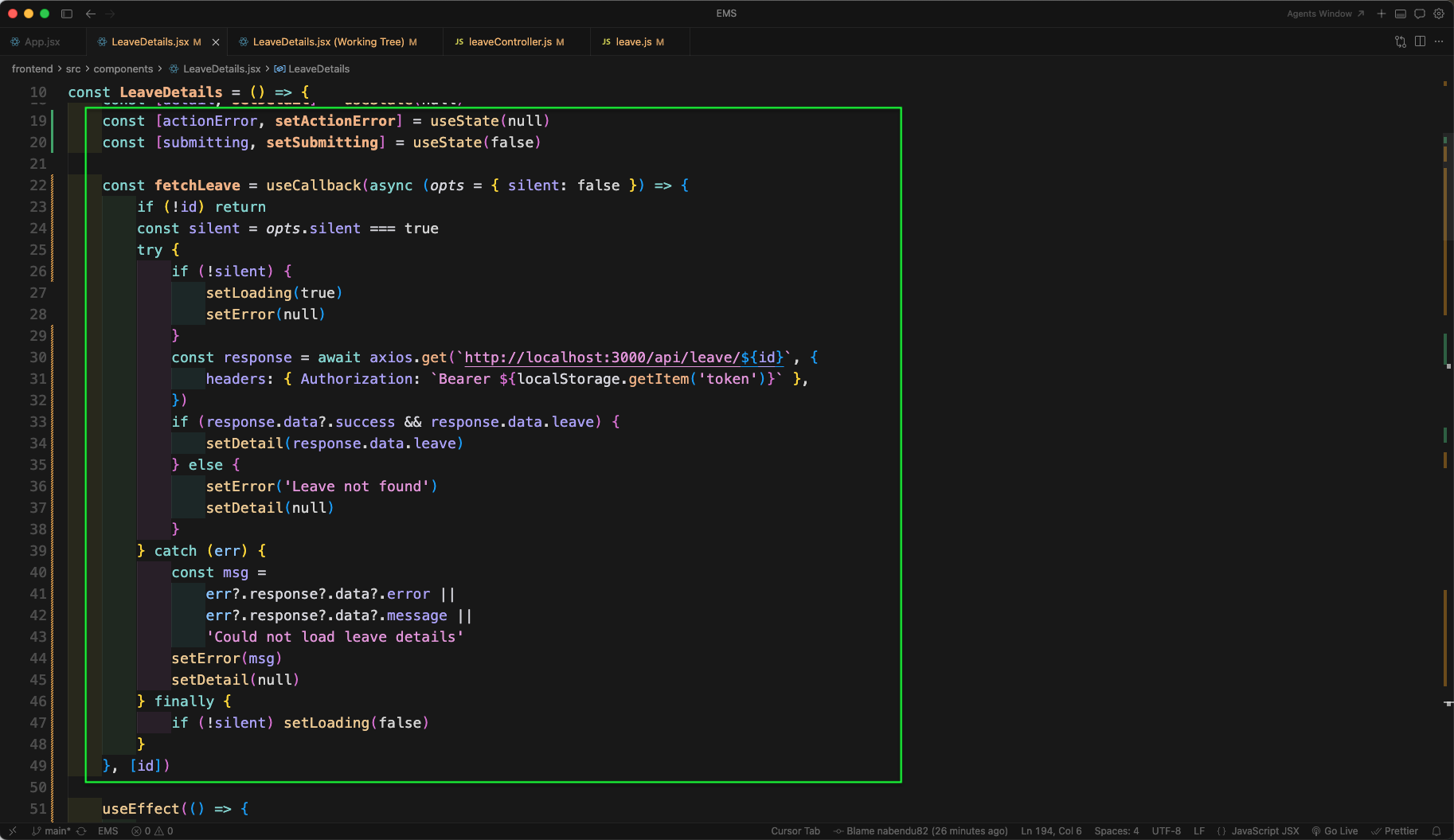Click the remote window icon in status bar
This screenshot has width=1454, height=840.
tap(13, 831)
